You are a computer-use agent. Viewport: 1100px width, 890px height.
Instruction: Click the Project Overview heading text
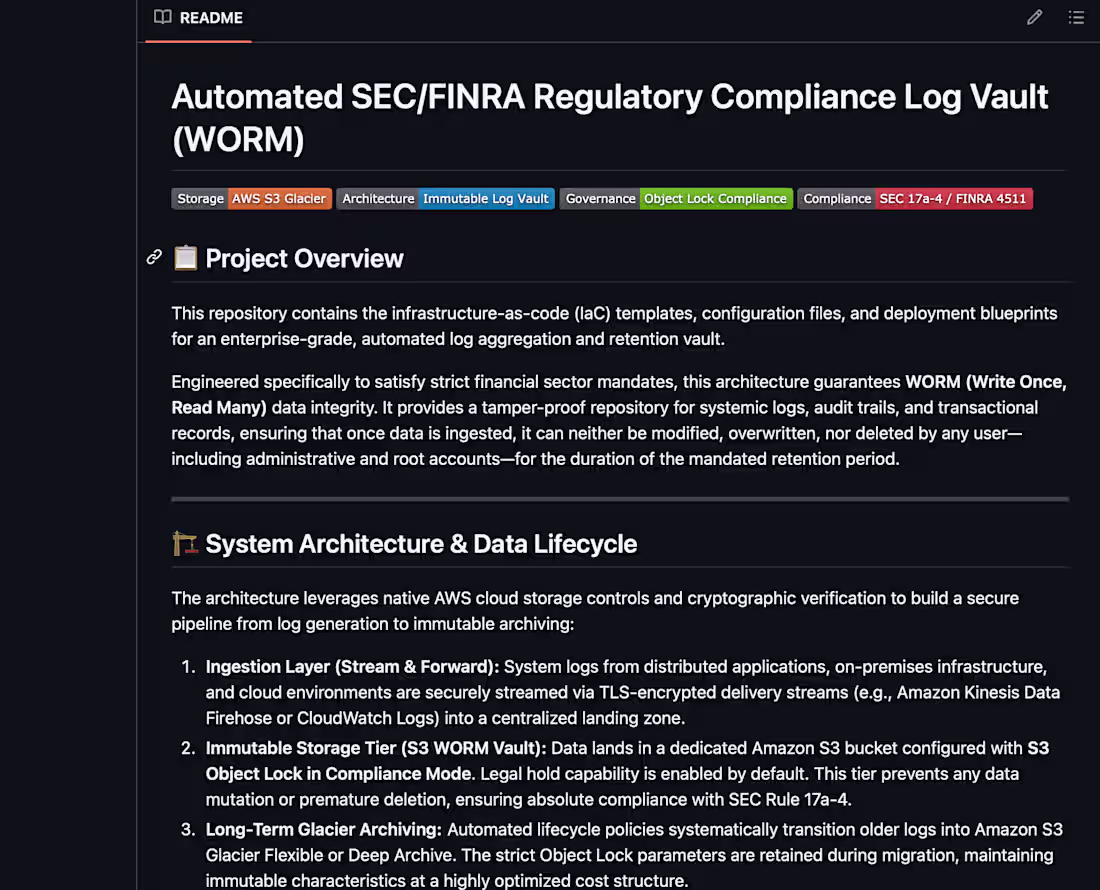304,259
